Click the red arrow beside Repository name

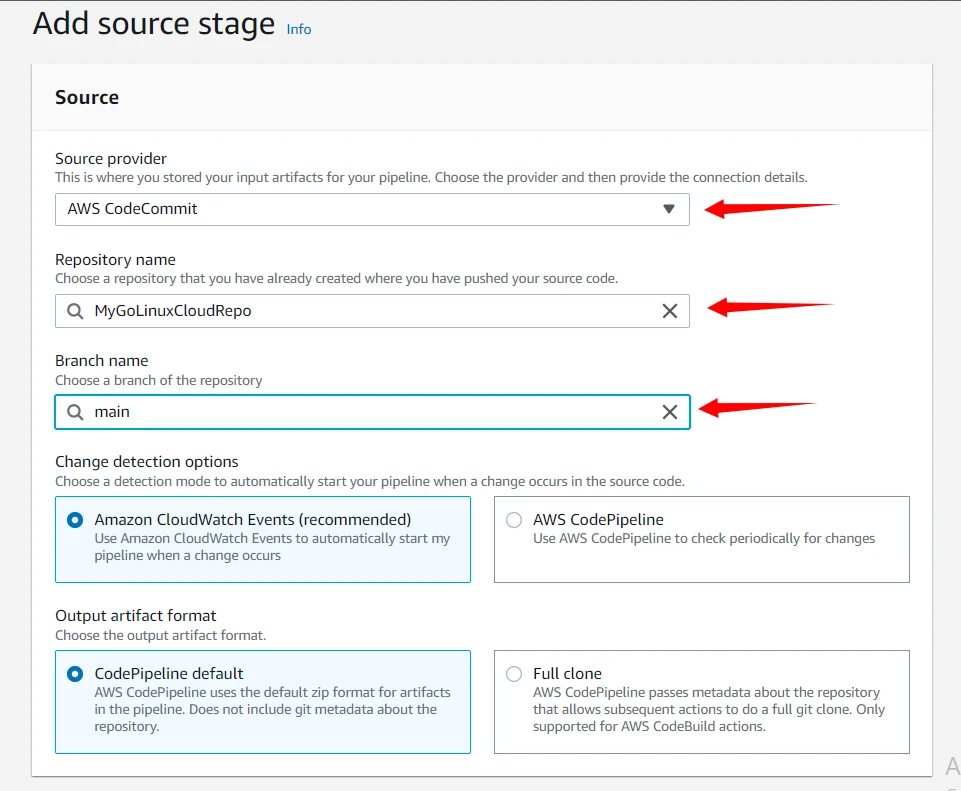point(770,307)
